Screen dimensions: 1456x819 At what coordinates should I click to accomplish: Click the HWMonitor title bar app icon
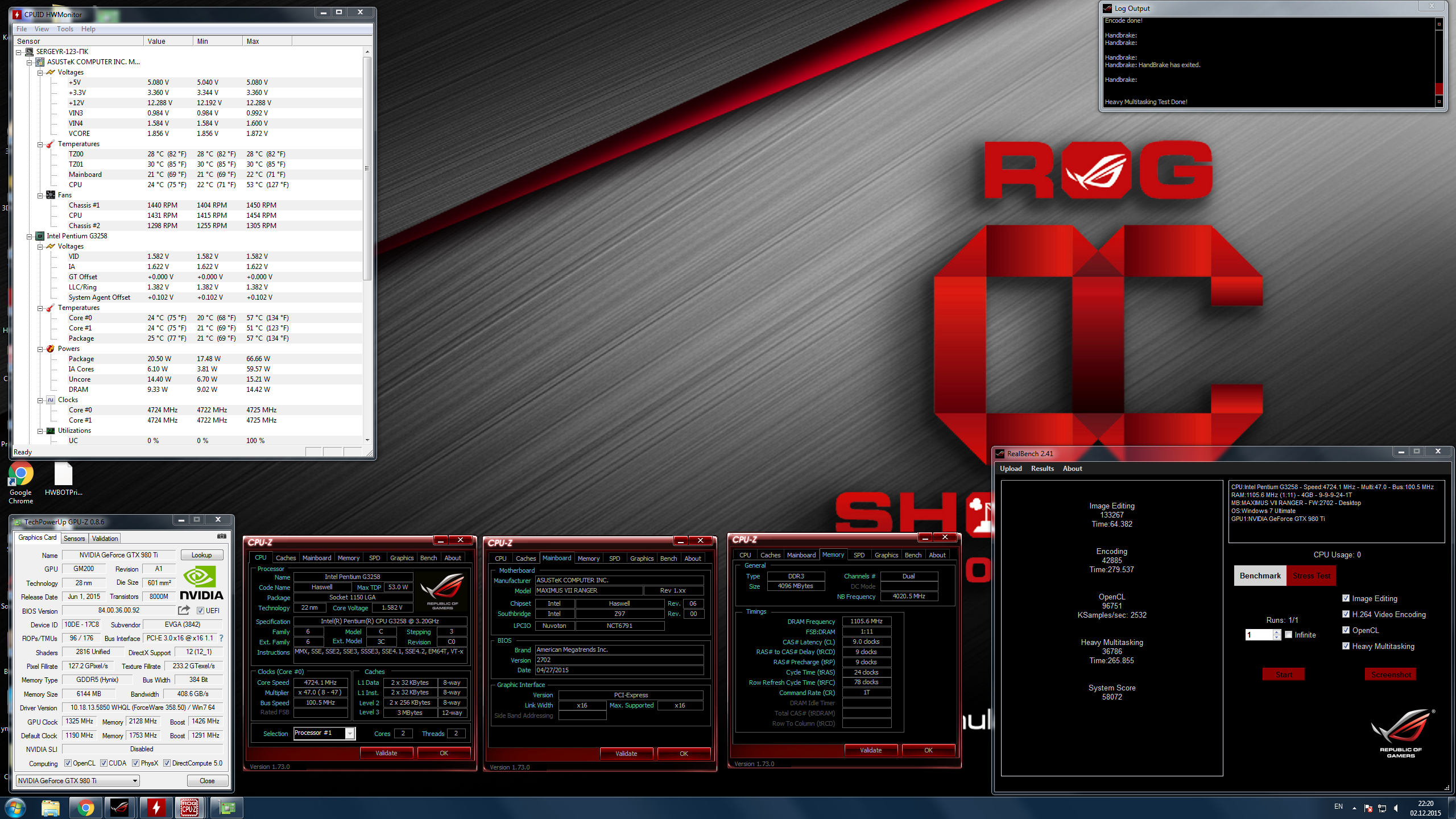pyautogui.click(x=17, y=14)
